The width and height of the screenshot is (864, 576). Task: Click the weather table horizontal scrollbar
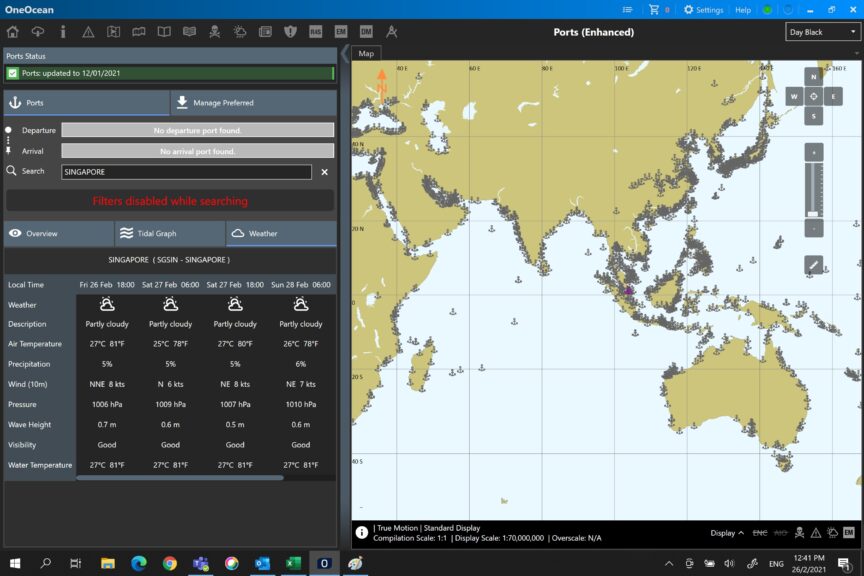(x=180, y=478)
